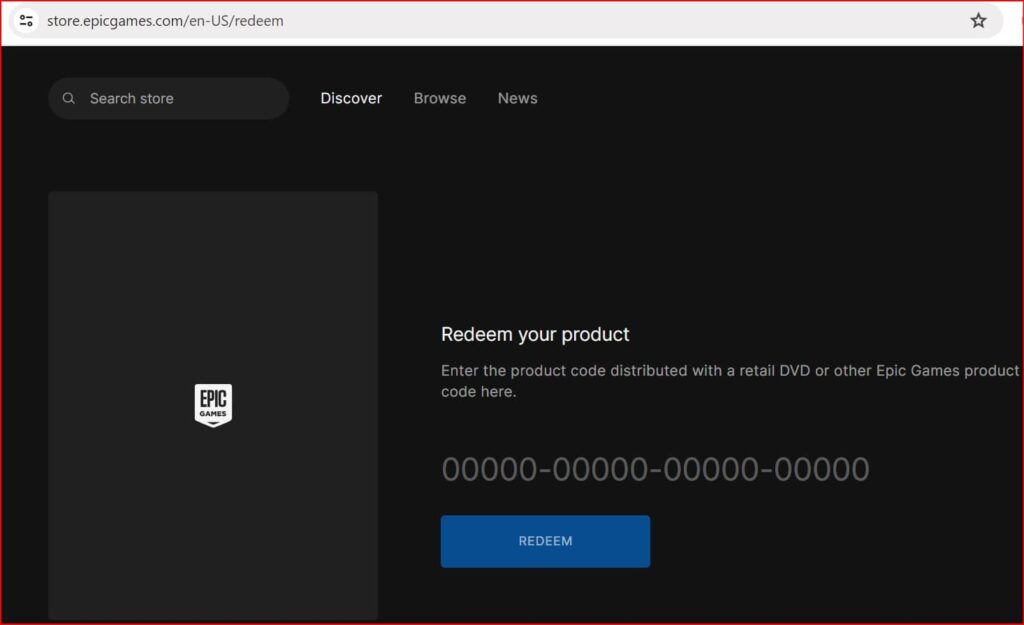Screen dimensions: 1024x625
Task: Click the search magnifier icon in the store search
Action: click(68, 98)
